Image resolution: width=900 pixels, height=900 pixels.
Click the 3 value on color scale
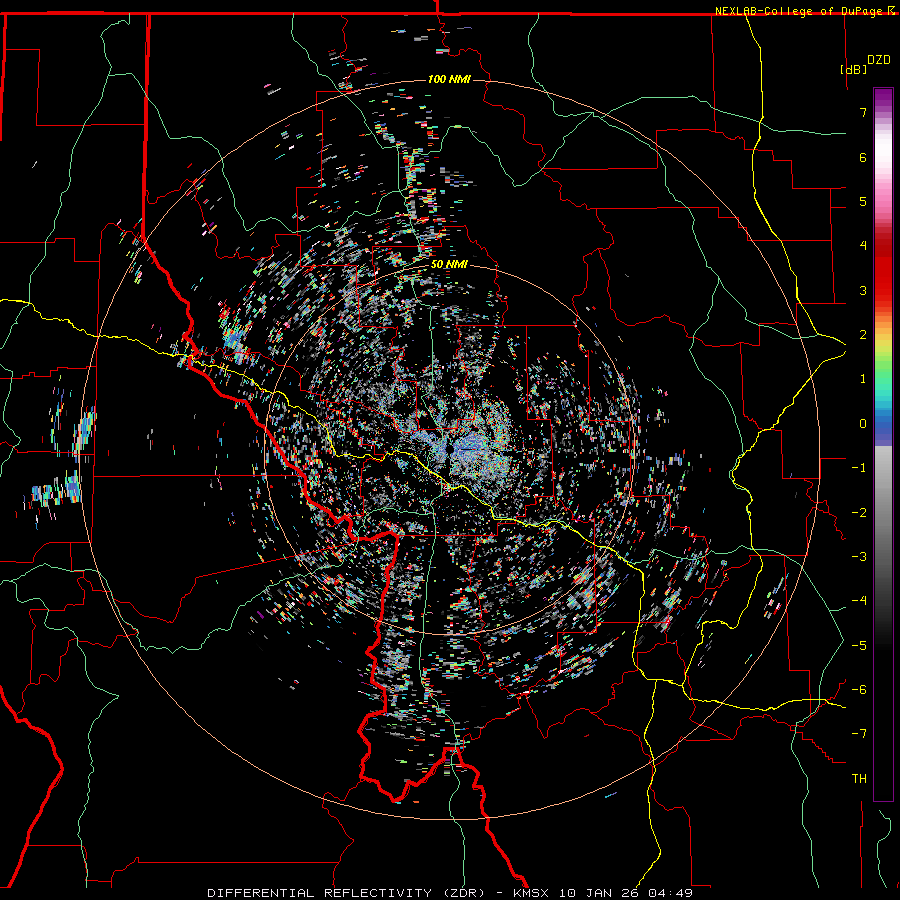tap(863, 290)
